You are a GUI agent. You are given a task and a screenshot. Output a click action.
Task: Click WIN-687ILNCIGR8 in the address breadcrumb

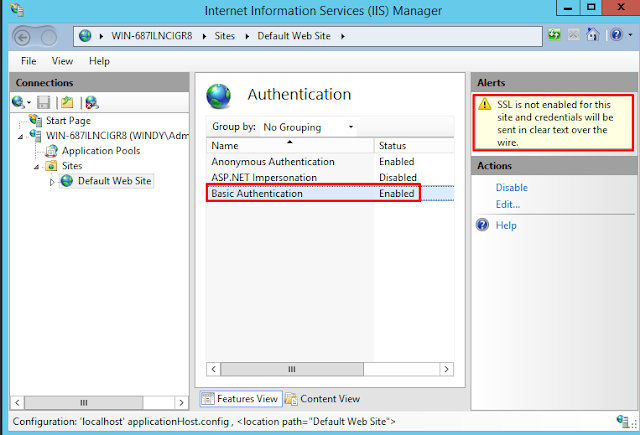click(152, 36)
